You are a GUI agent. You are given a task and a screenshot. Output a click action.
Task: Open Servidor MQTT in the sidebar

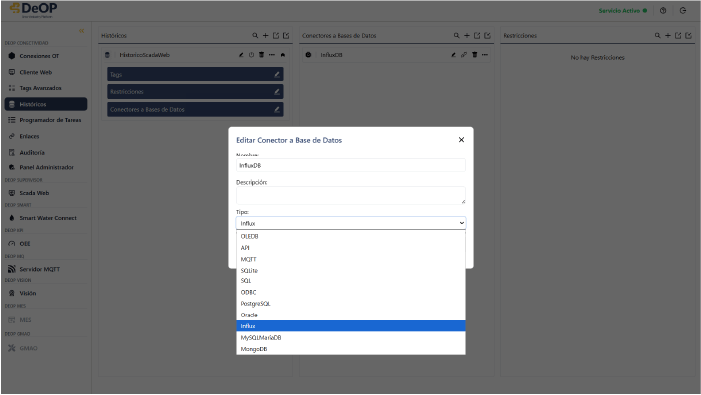pyautogui.click(x=46, y=269)
